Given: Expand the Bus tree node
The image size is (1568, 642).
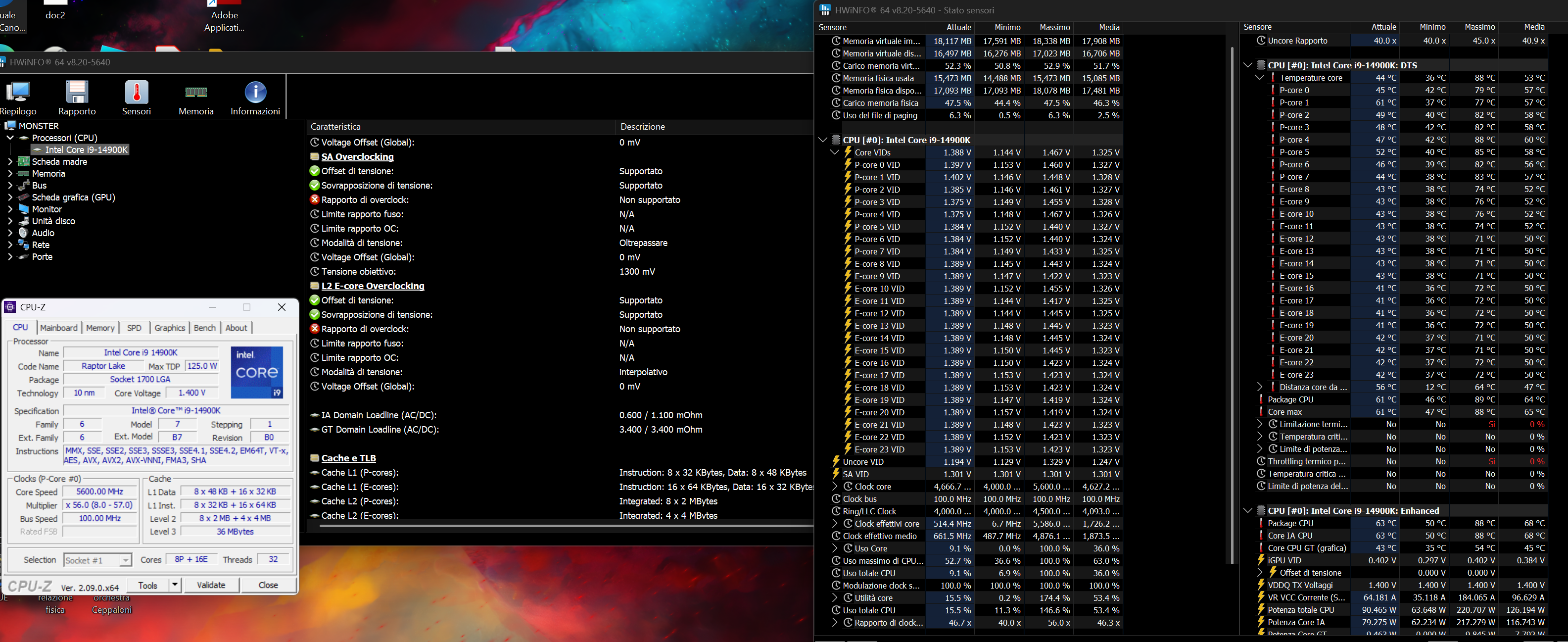Looking at the screenshot, I should point(10,186).
